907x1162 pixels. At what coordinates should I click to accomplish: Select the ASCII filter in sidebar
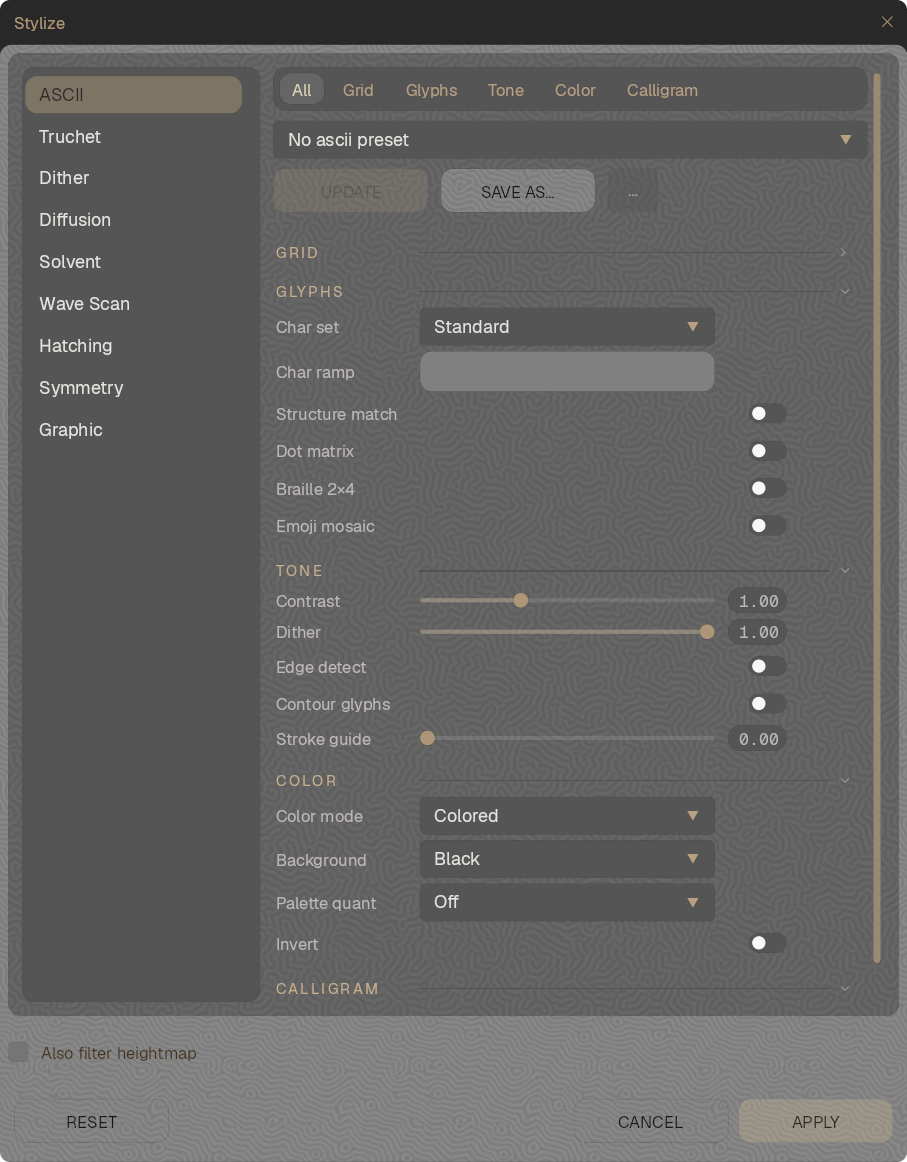click(x=133, y=95)
